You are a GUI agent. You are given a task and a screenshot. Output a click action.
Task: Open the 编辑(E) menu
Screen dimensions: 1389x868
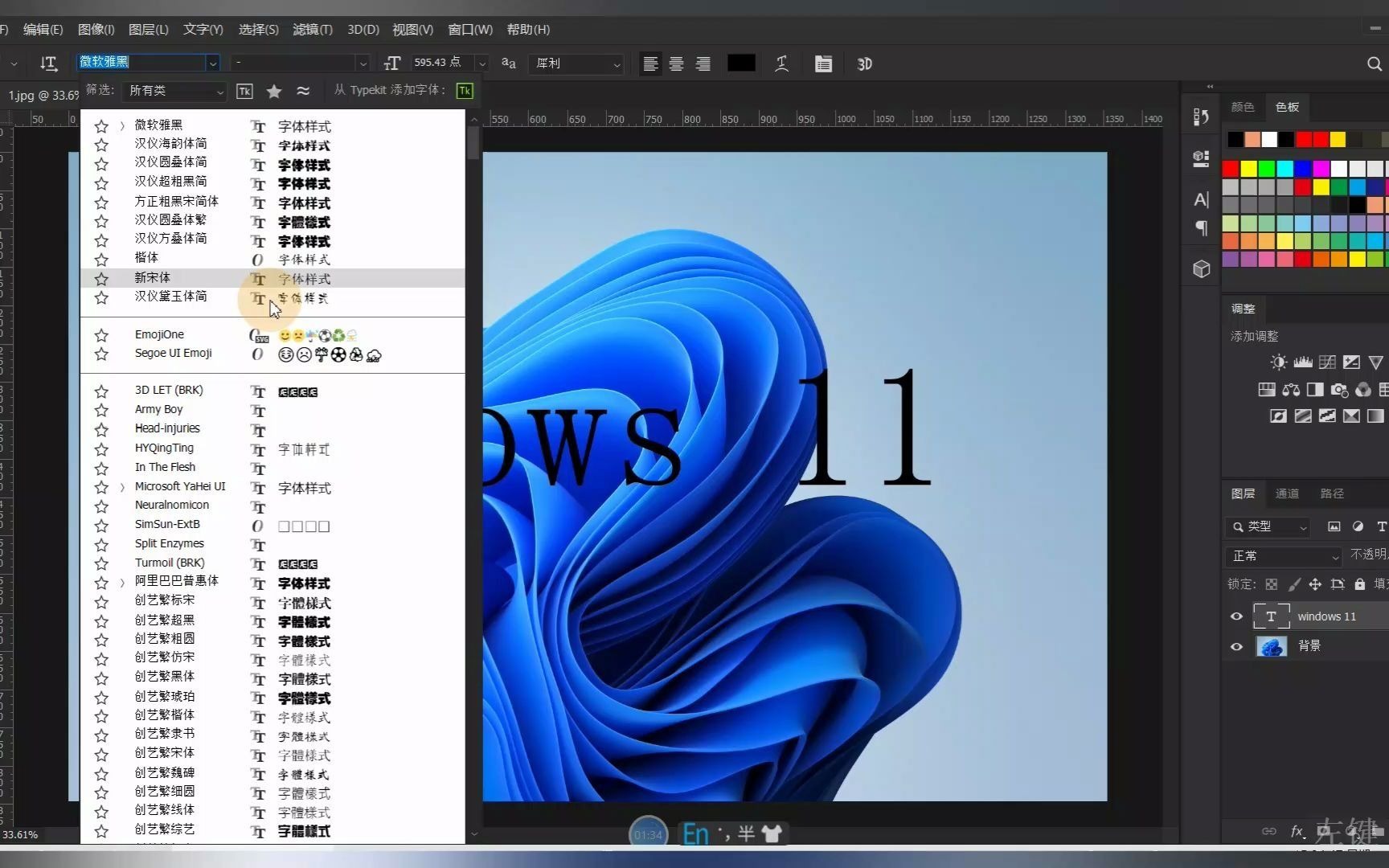(43, 30)
